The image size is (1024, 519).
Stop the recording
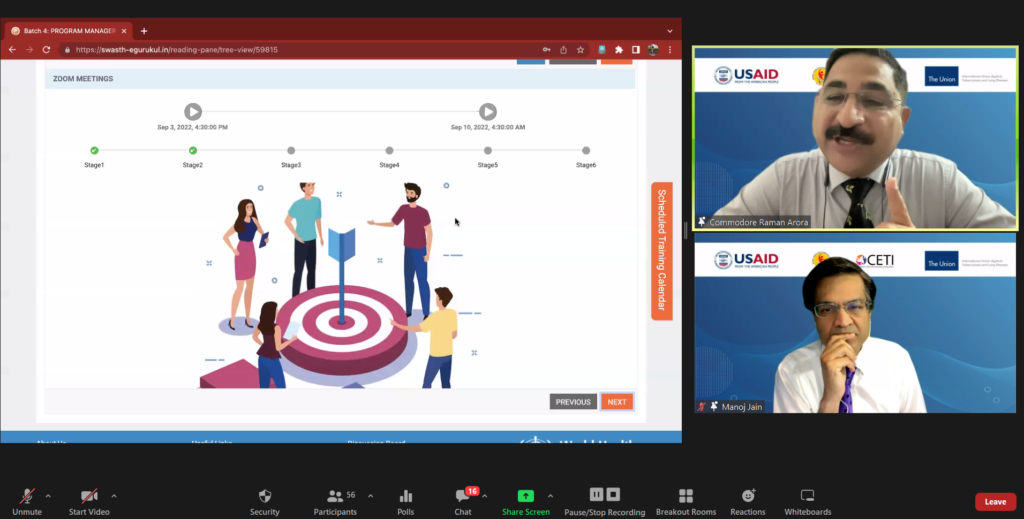coord(613,494)
